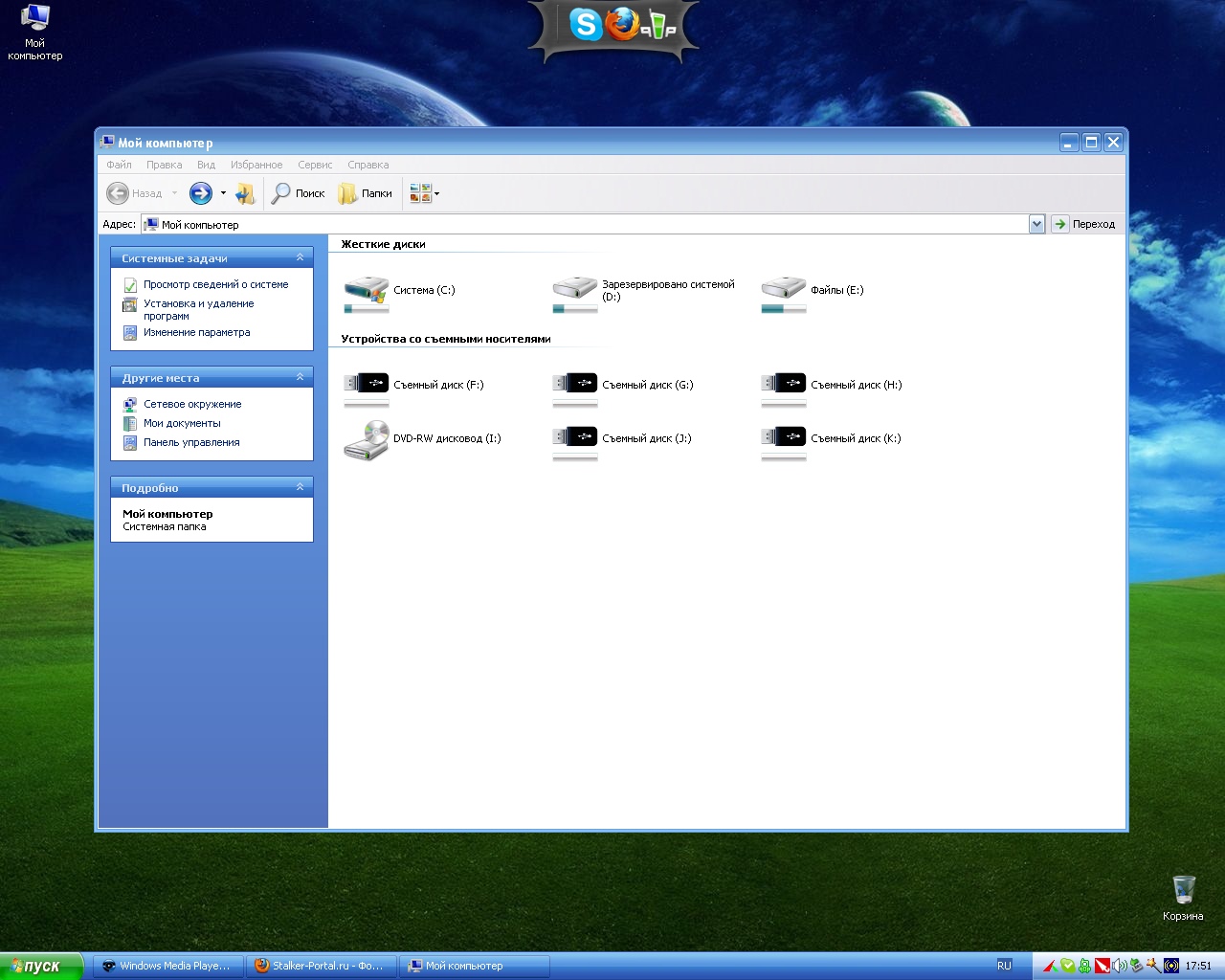Click the Изменение параметра link
Screen dimensions: 1225x980
196,332
